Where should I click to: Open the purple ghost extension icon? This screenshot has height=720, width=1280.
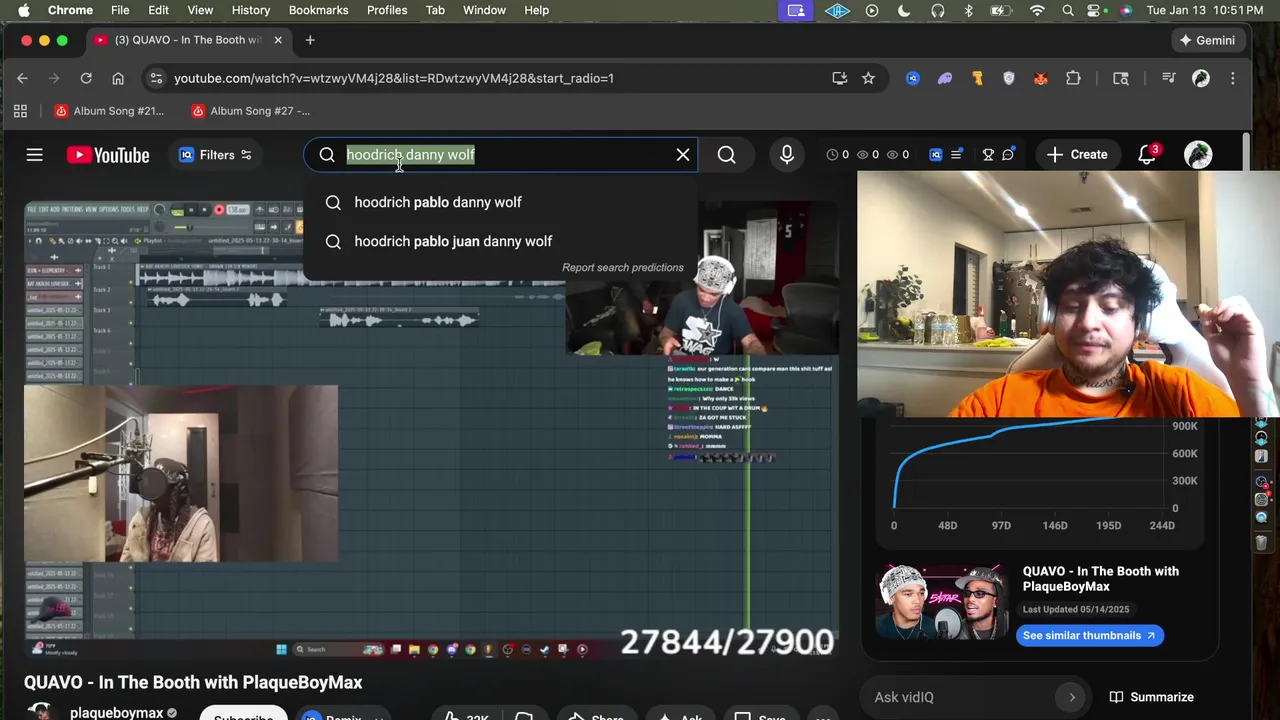pos(945,78)
